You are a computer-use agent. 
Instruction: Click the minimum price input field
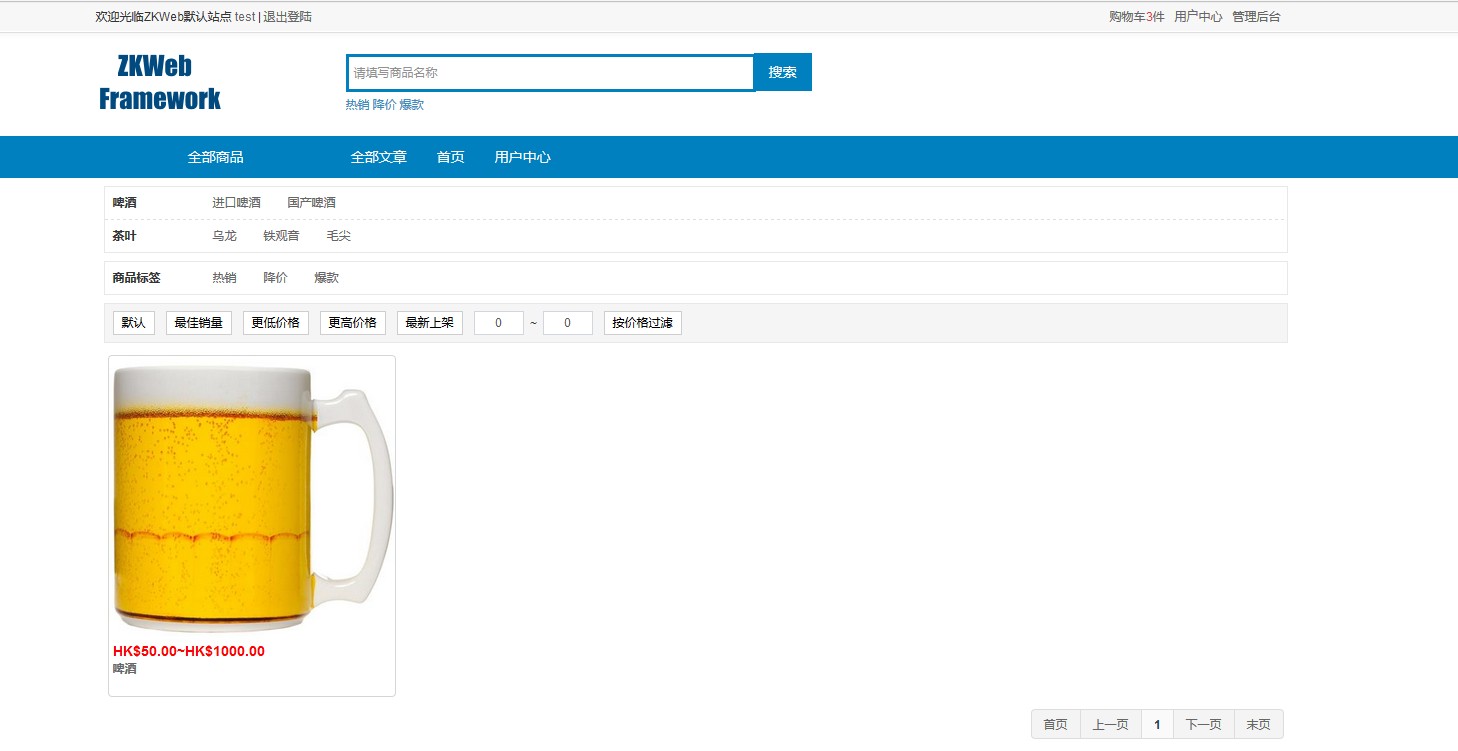pos(499,323)
